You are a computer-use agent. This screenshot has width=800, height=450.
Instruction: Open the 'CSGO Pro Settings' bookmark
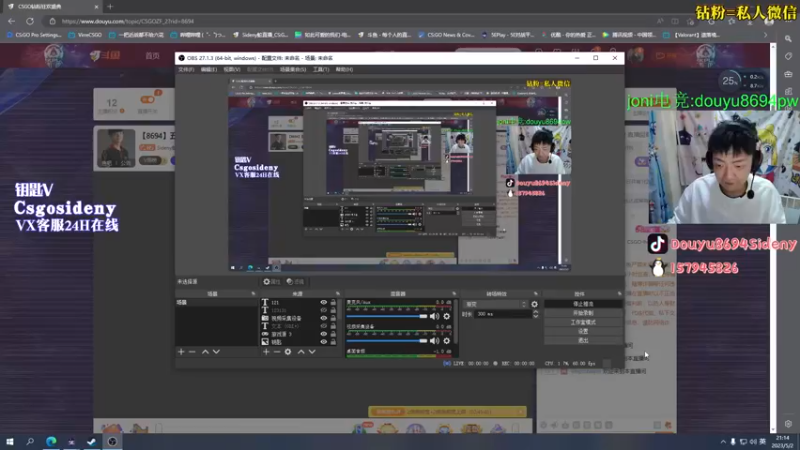click(x=34, y=35)
